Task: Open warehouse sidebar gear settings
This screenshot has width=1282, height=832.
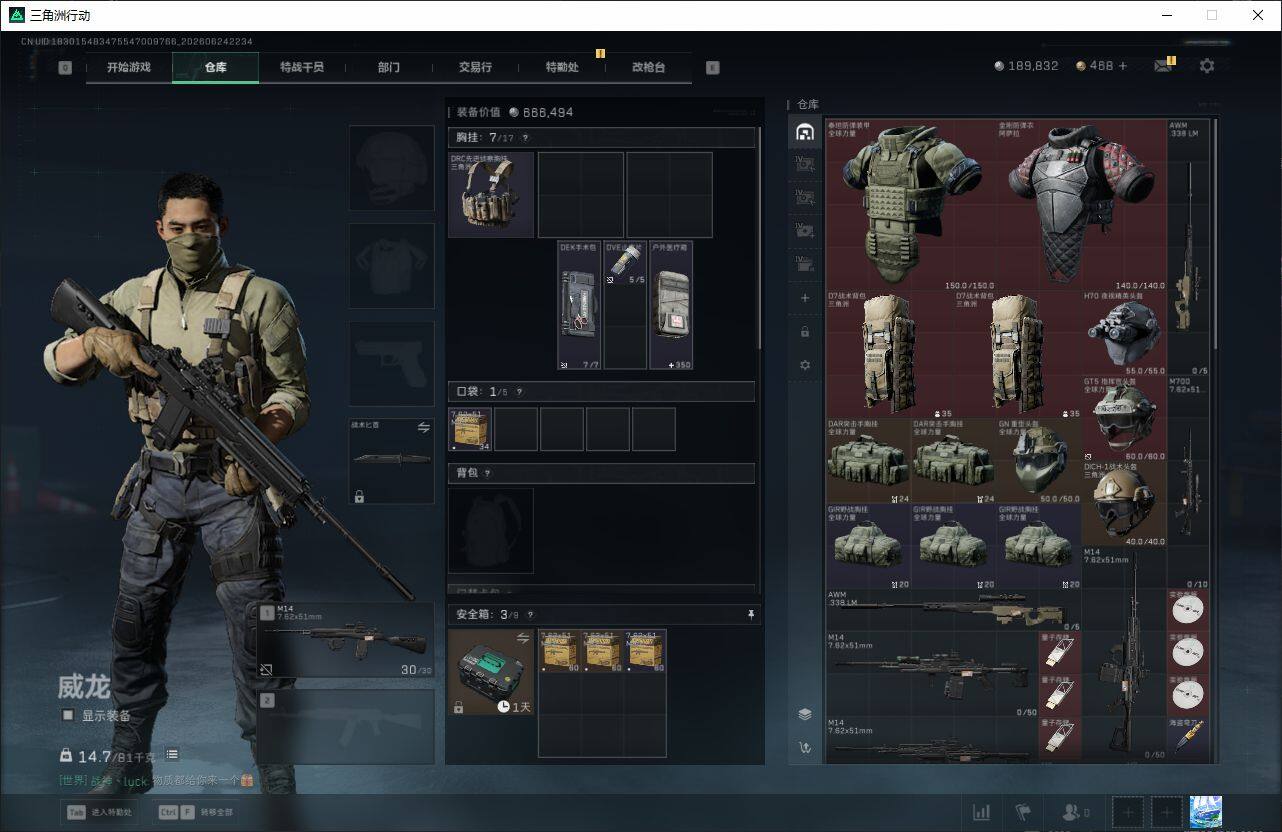Action: [805, 366]
